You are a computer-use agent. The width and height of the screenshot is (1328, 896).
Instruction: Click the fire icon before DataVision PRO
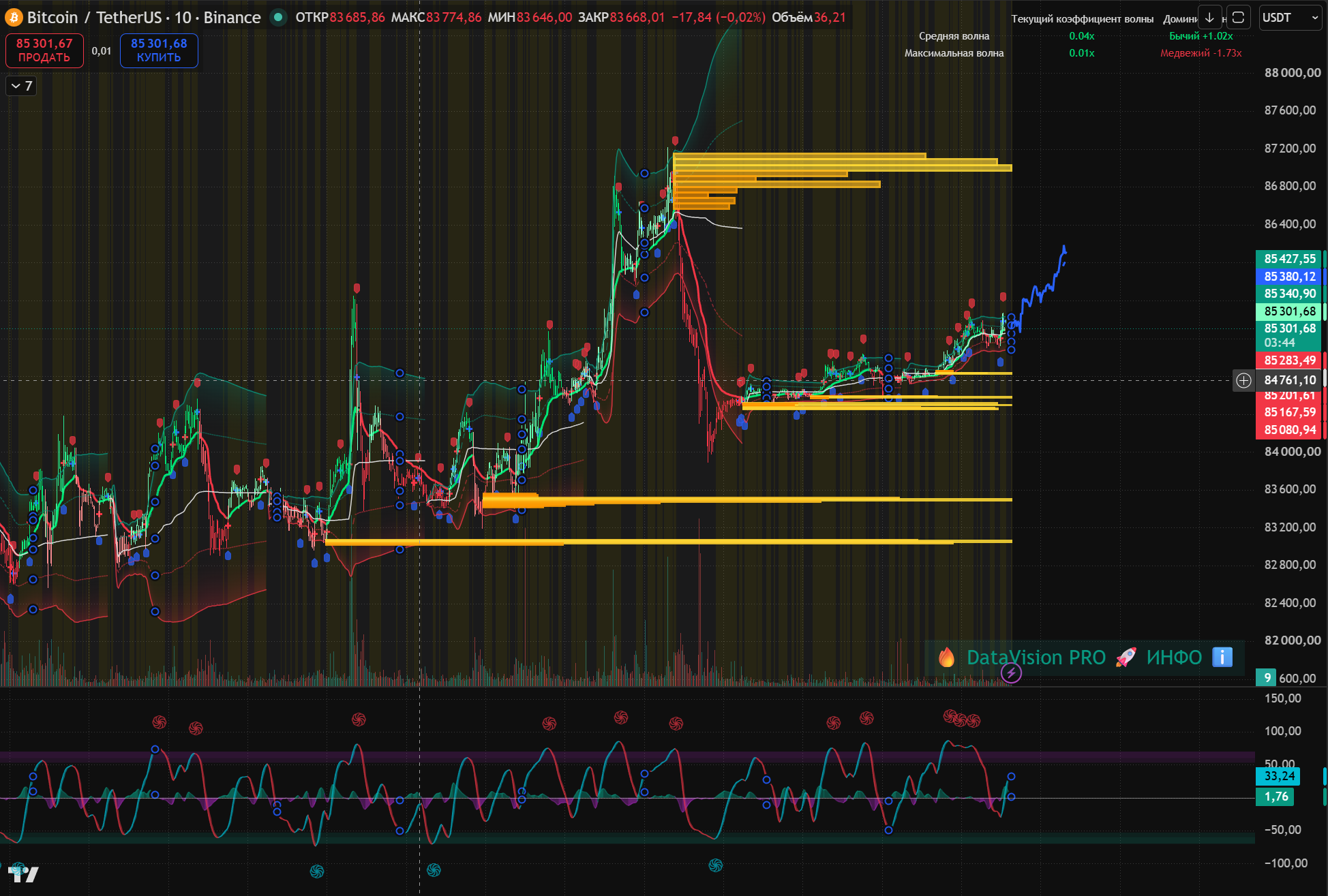point(946,657)
